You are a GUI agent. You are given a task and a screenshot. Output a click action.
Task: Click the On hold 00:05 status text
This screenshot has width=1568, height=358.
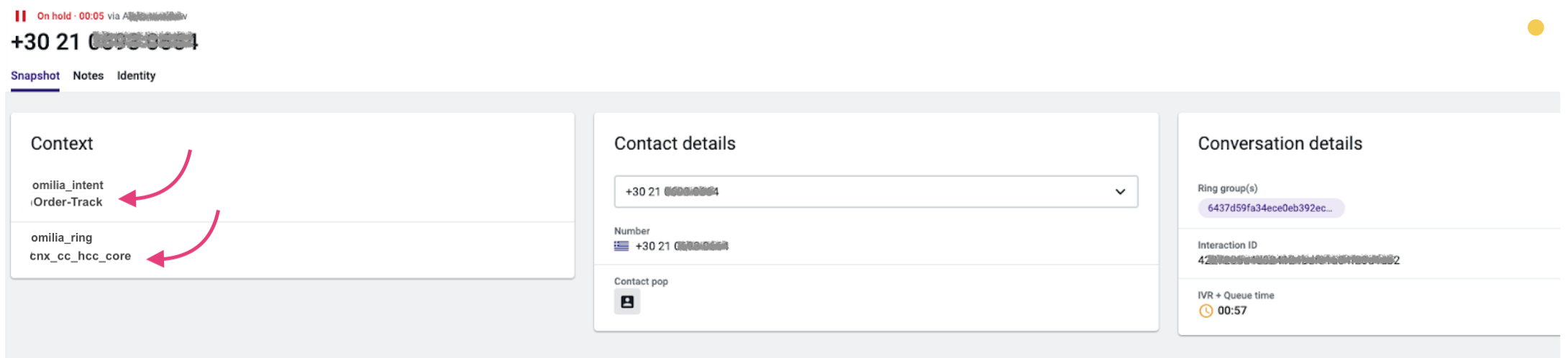click(x=70, y=16)
